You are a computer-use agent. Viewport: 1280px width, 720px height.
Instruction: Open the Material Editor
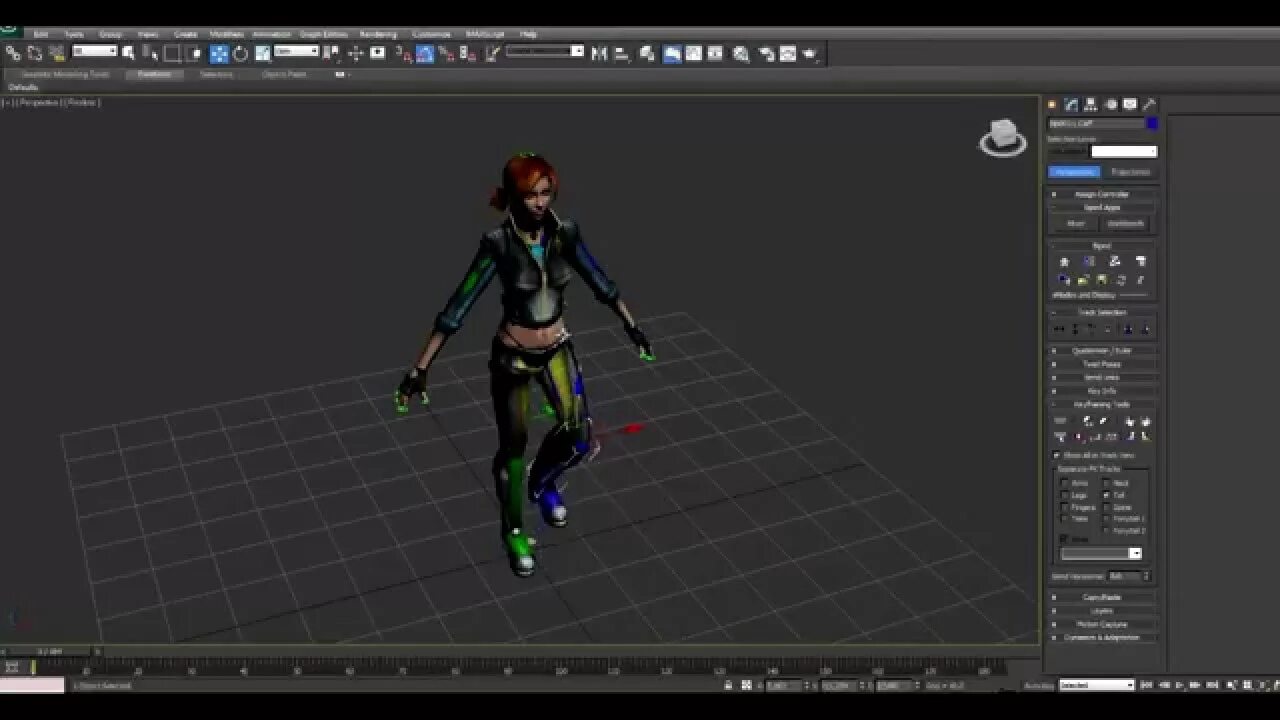click(x=741, y=53)
